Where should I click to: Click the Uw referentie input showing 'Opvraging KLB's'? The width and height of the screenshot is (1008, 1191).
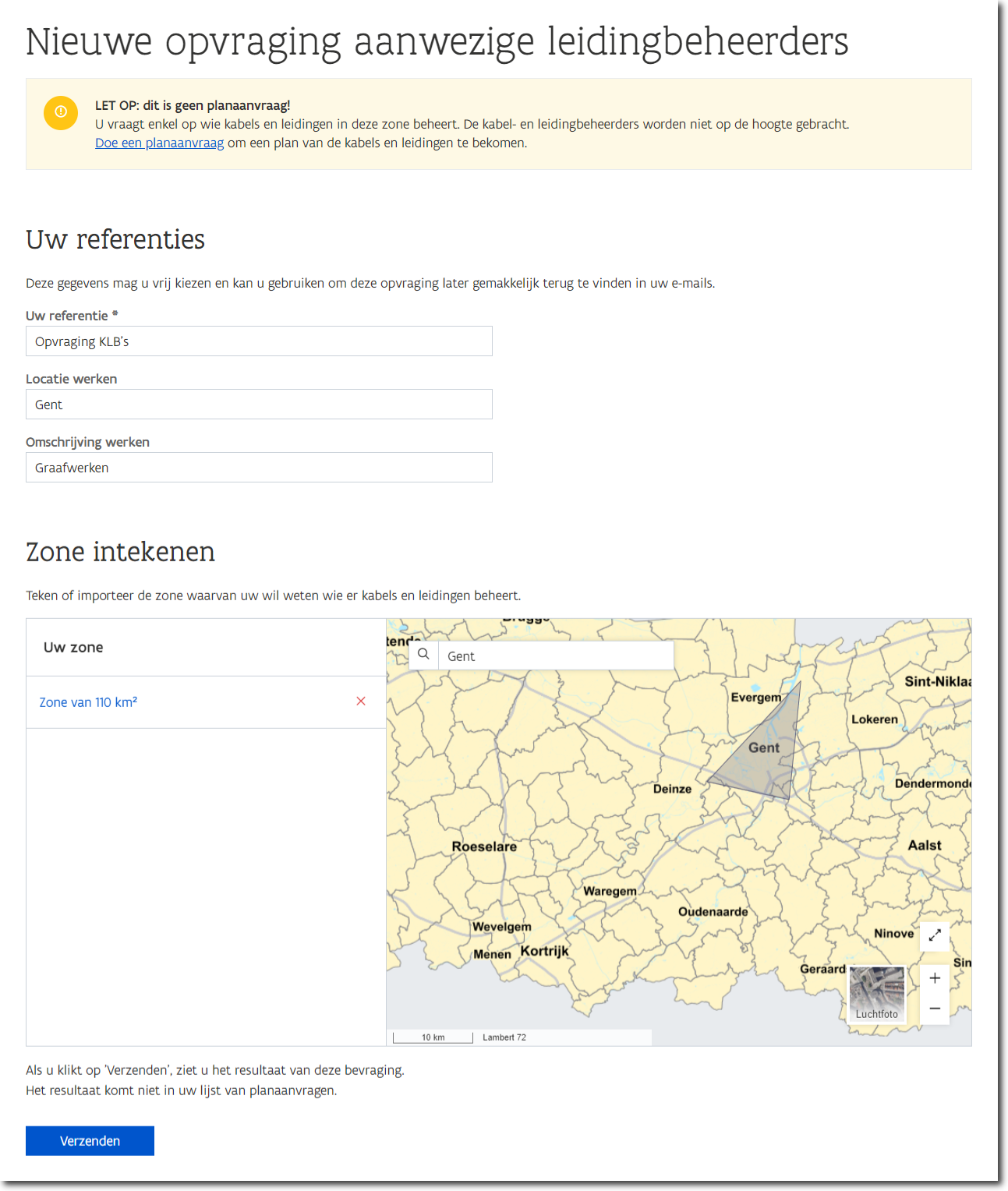point(259,341)
